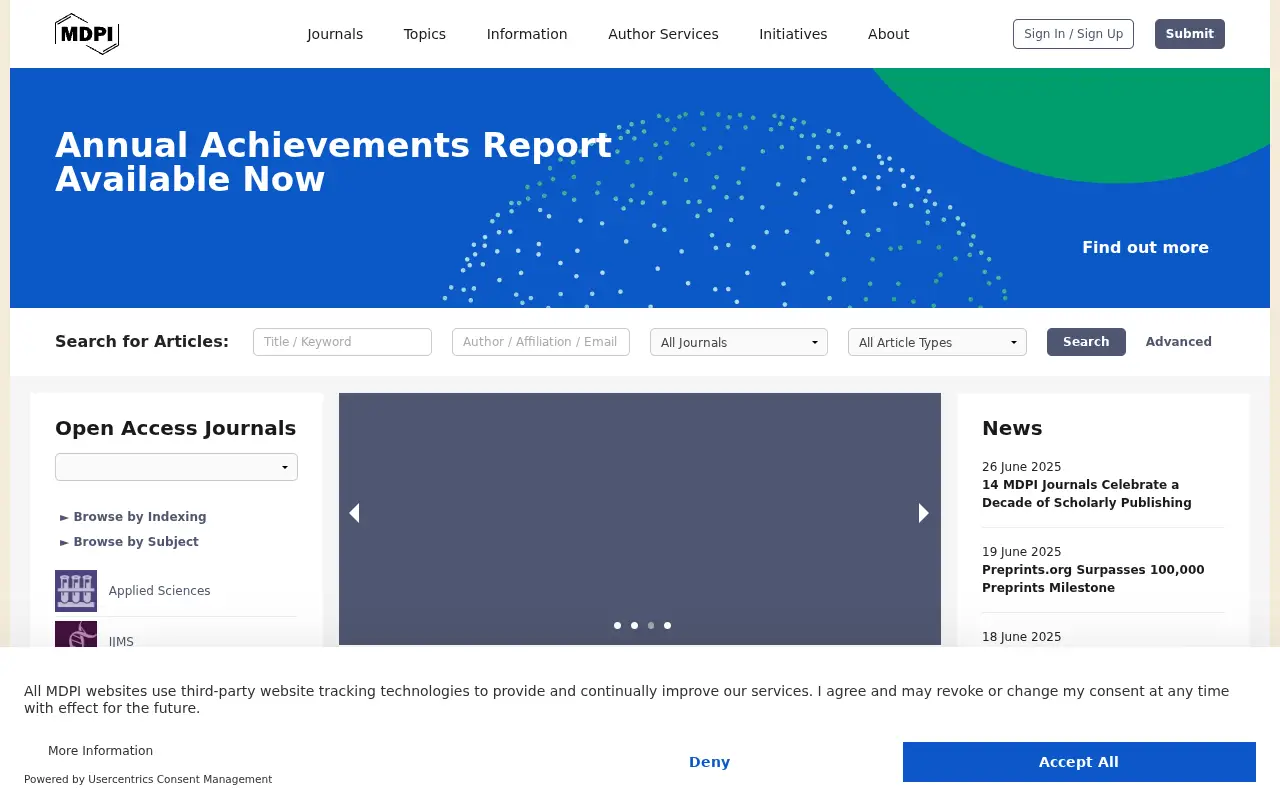
Task: Open the Author Services menu
Action: pyautogui.click(x=663, y=34)
